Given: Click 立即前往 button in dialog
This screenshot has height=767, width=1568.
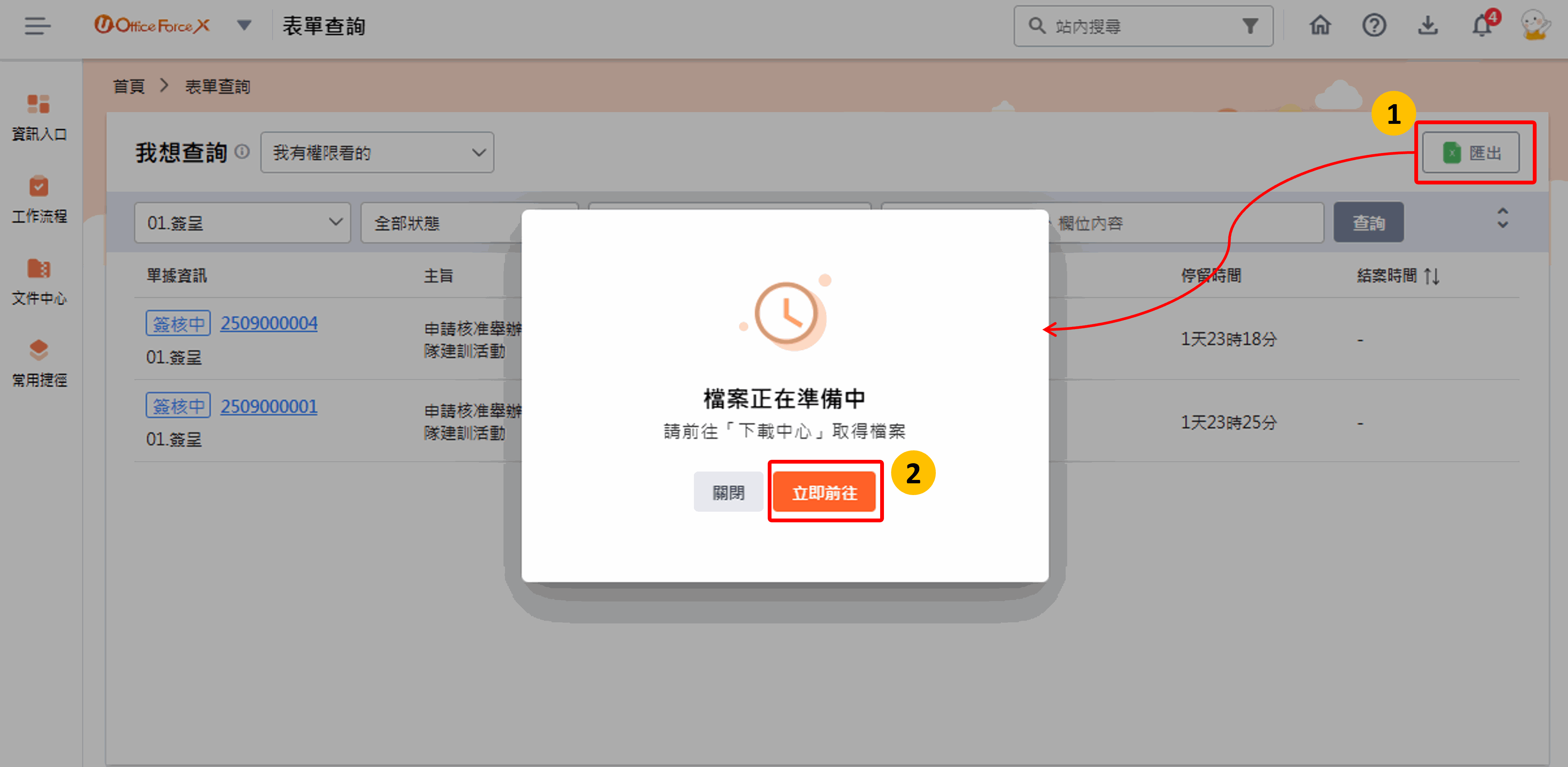Looking at the screenshot, I should coord(824,492).
